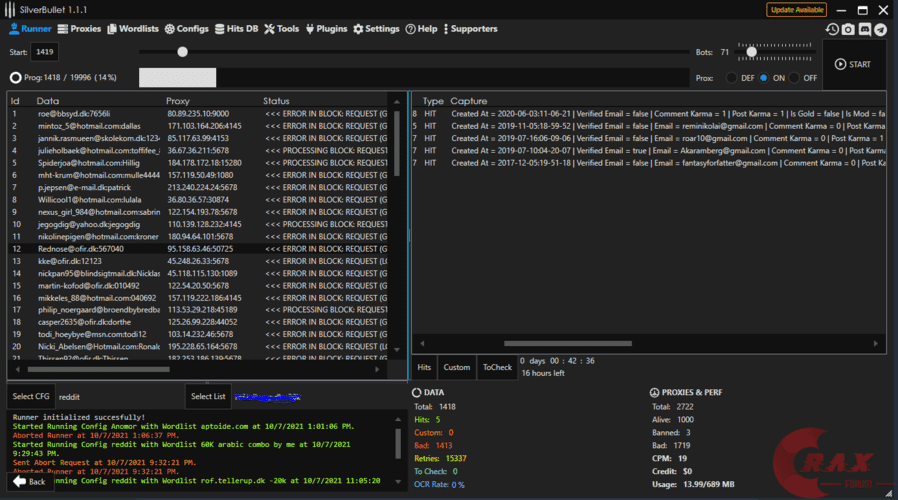Image resolution: width=898 pixels, height=500 pixels.
Task: Click the Start position input field
Action: (x=45, y=51)
